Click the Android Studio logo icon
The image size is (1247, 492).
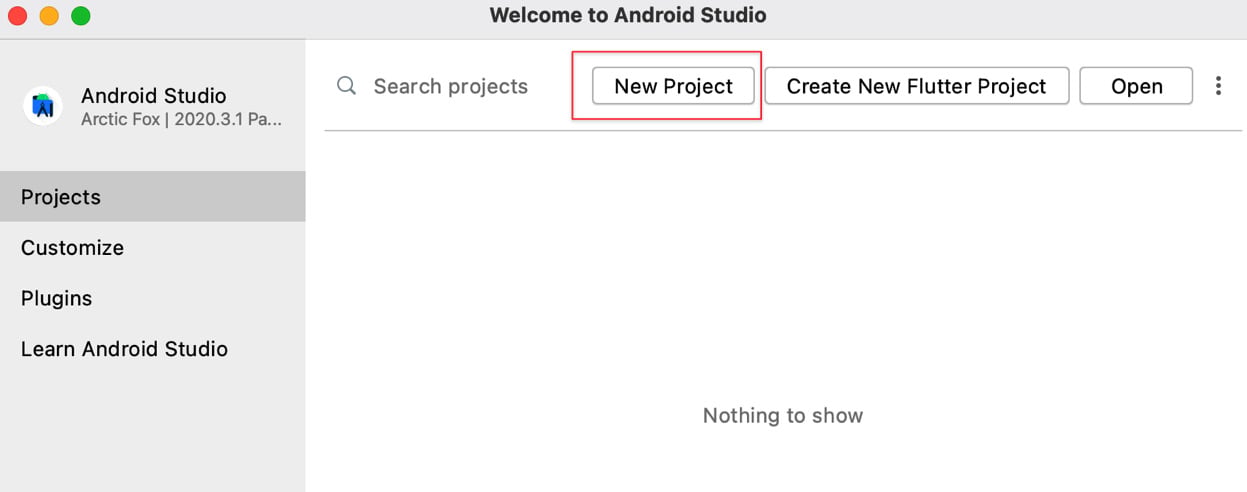tap(43, 106)
